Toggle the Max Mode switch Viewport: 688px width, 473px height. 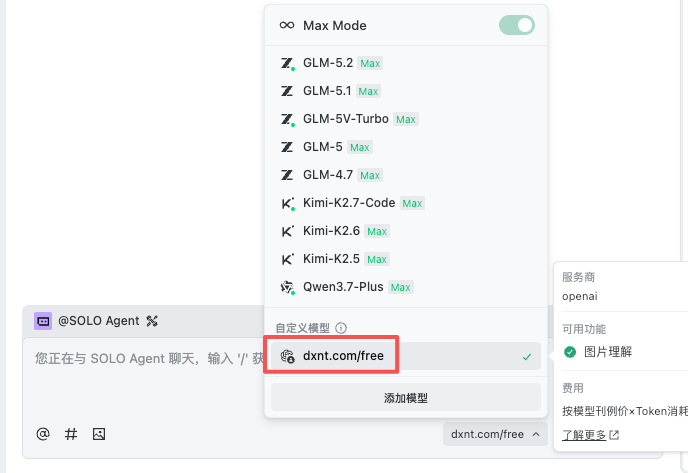pos(516,25)
